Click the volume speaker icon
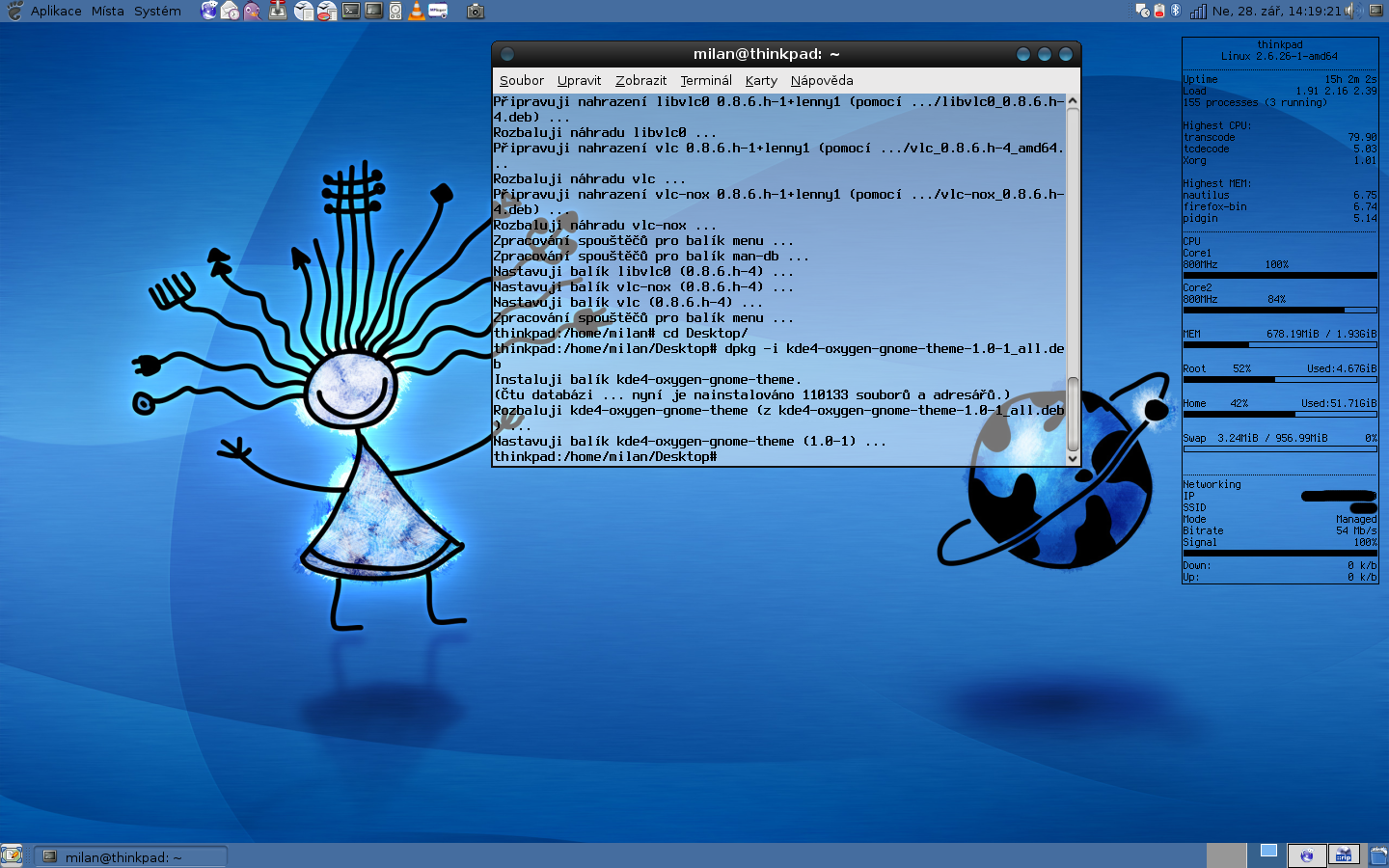 [1351, 11]
